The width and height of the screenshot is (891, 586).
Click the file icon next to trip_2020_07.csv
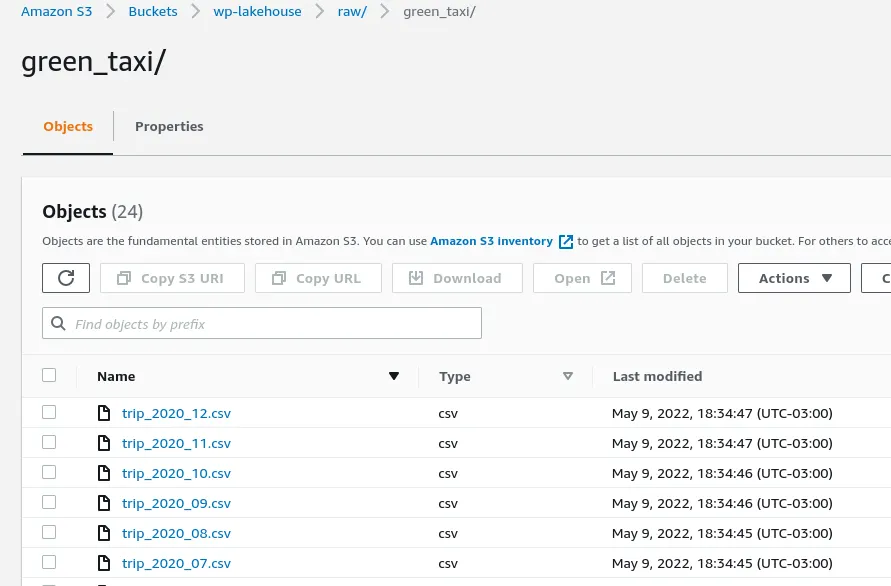(x=104, y=563)
